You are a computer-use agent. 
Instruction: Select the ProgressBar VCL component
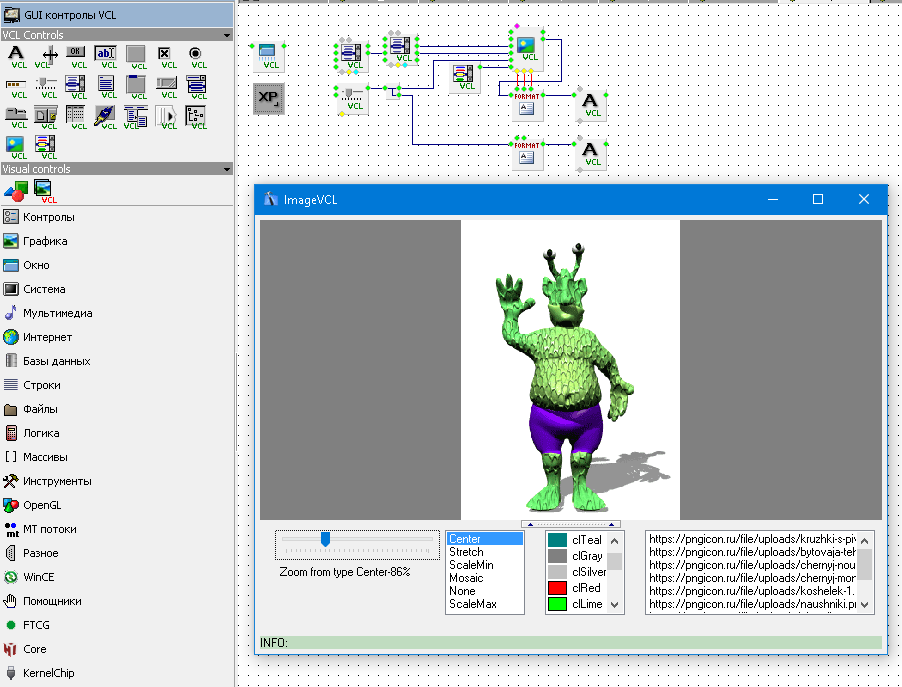point(16,87)
